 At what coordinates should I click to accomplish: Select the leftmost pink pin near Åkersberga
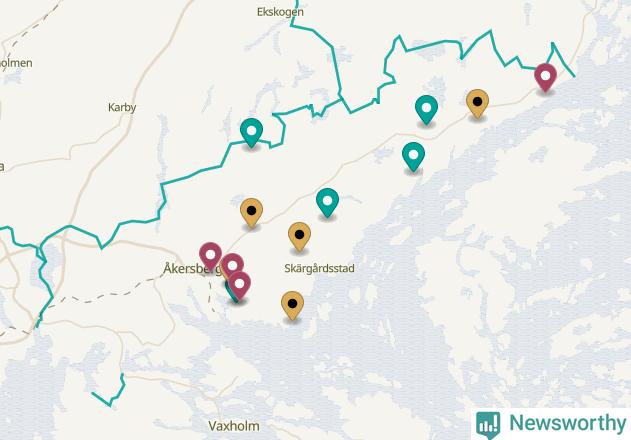(x=210, y=257)
